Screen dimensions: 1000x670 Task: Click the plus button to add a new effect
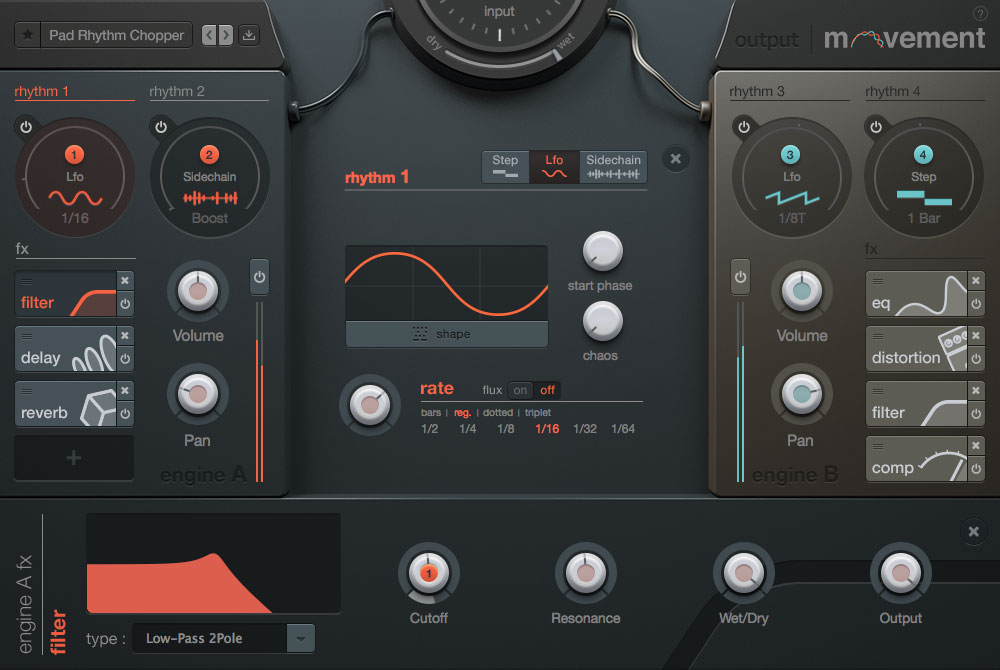73,456
